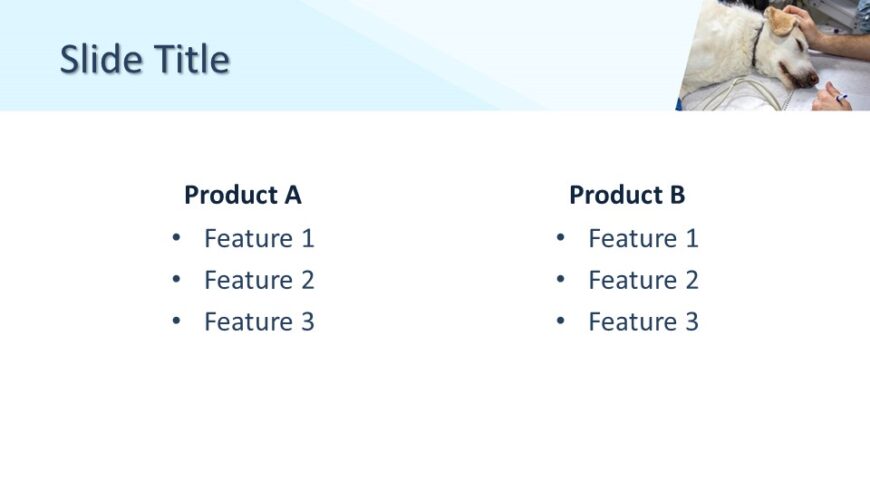Click the Slide Title heading text
The height and width of the screenshot is (489, 870).
[x=145, y=59]
